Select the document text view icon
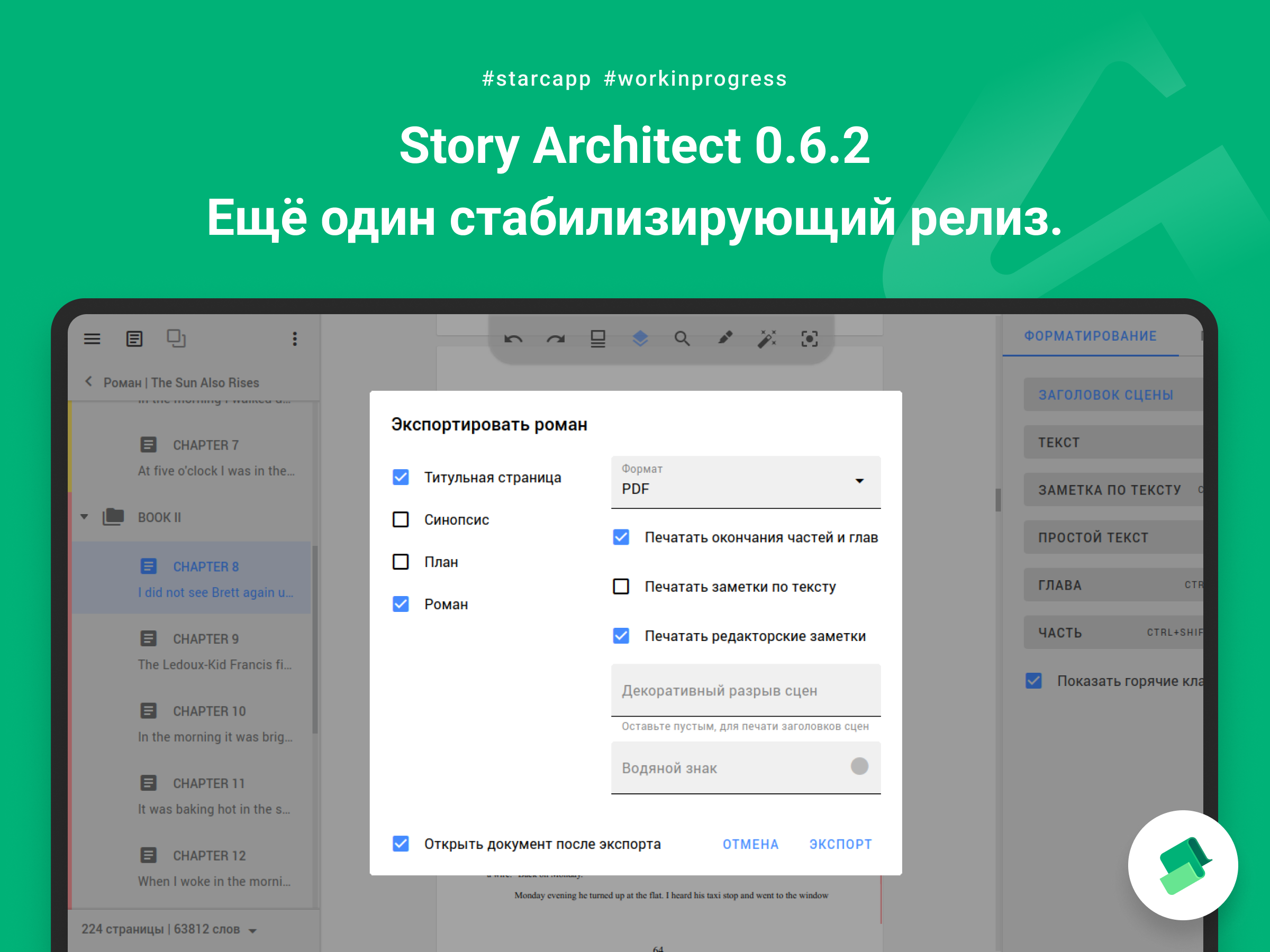The width and height of the screenshot is (1270, 952). tap(134, 338)
